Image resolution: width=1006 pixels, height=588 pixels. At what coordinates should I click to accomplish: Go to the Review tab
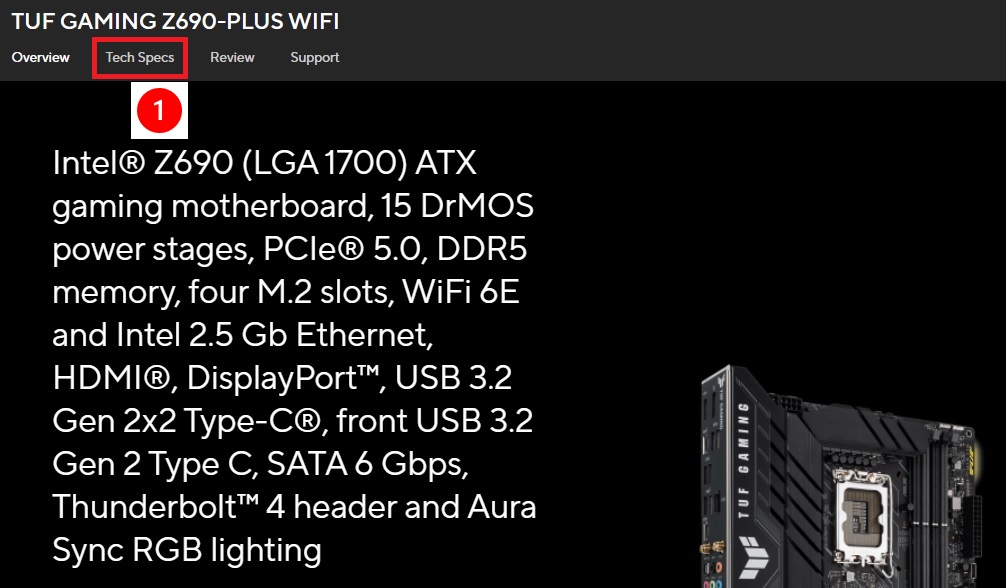[x=232, y=58]
